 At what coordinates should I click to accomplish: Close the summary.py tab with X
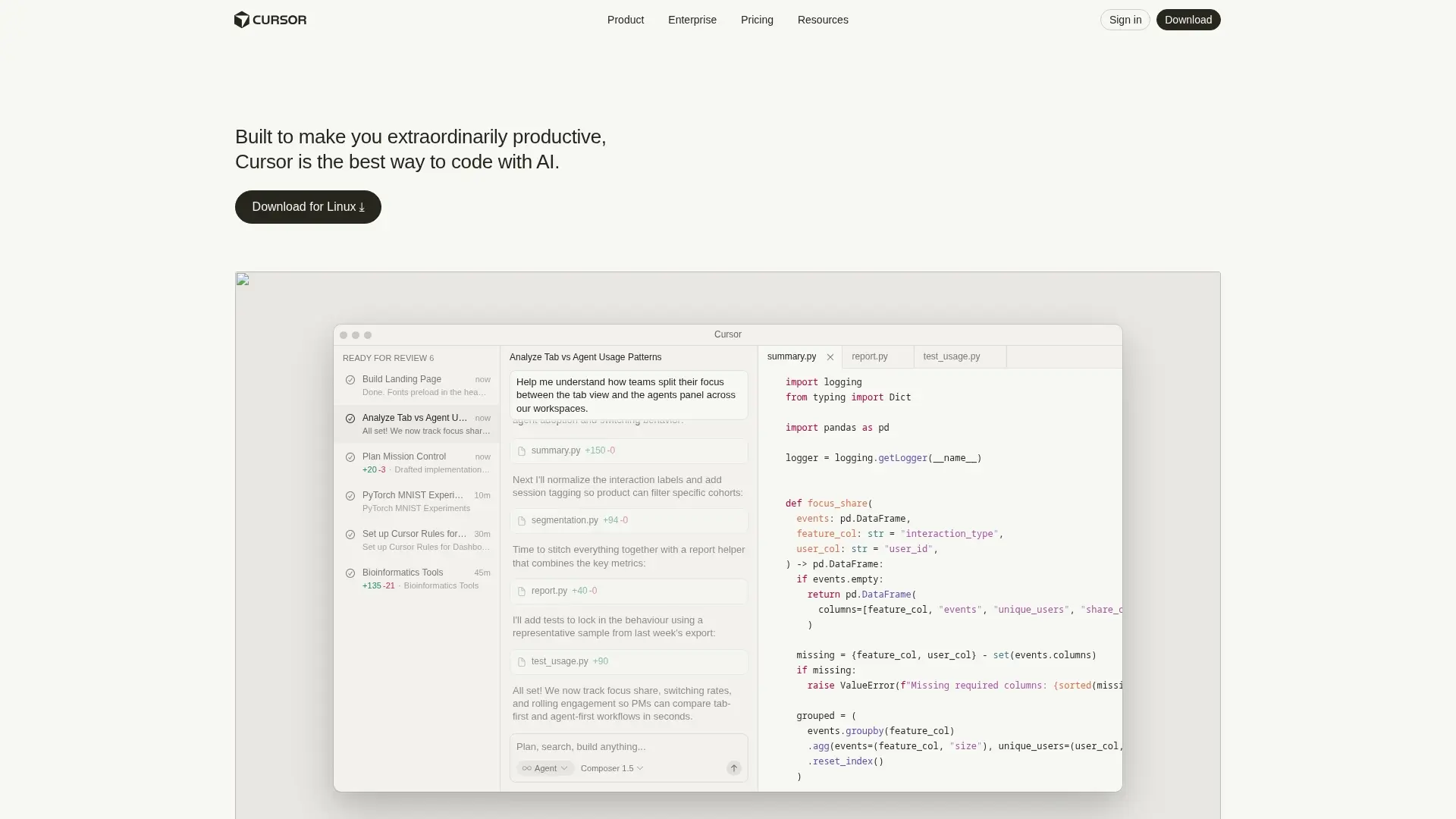click(830, 357)
